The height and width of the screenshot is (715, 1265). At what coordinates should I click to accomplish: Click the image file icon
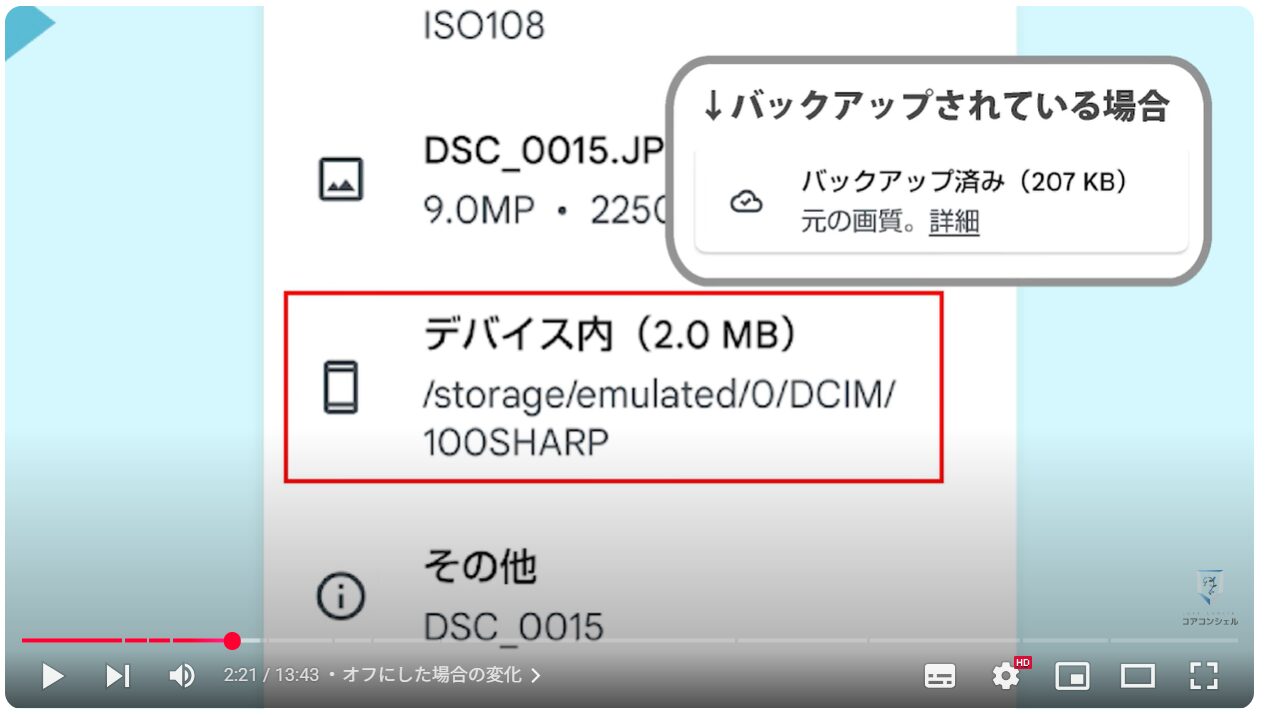tap(340, 180)
